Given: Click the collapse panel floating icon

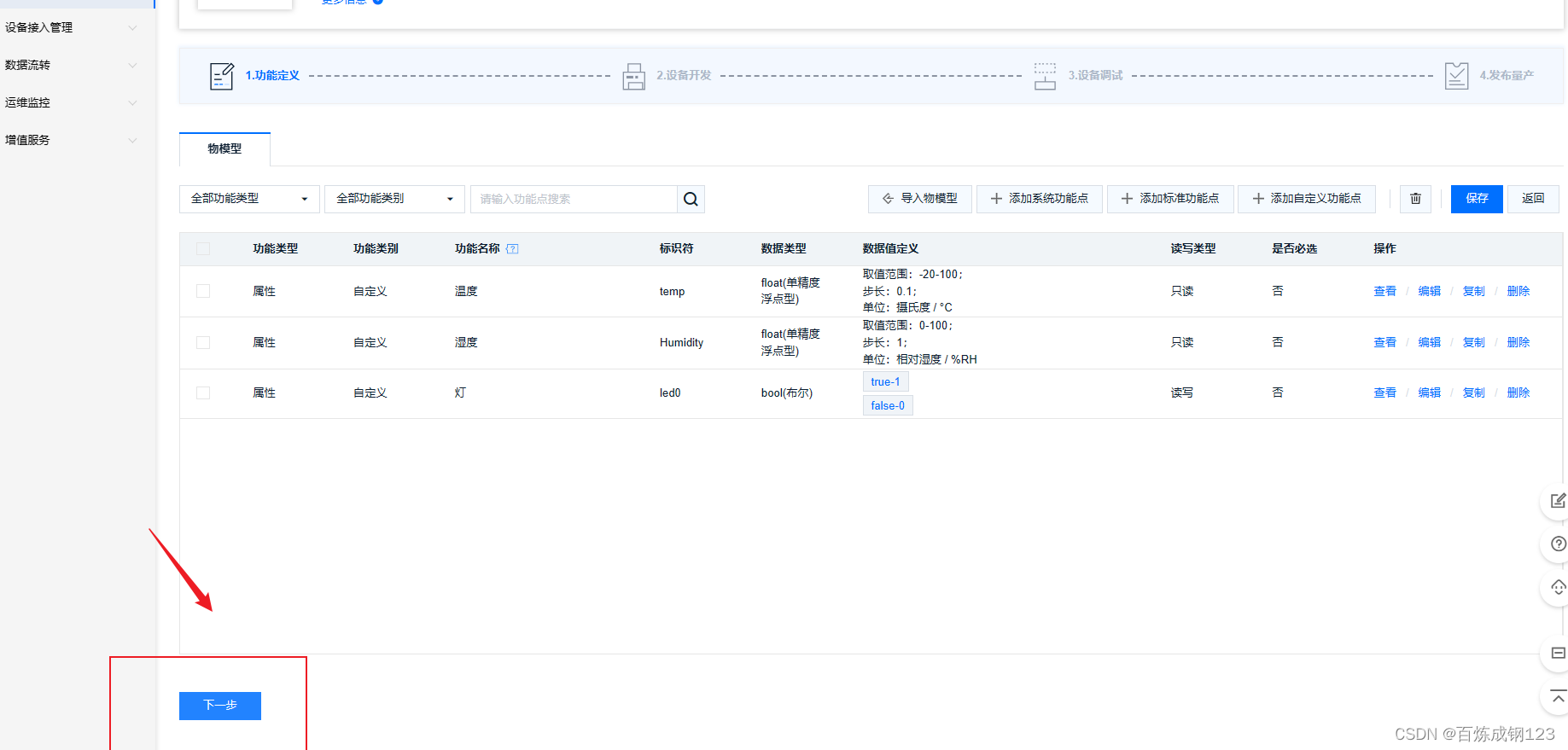Looking at the screenshot, I should coord(1558,654).
